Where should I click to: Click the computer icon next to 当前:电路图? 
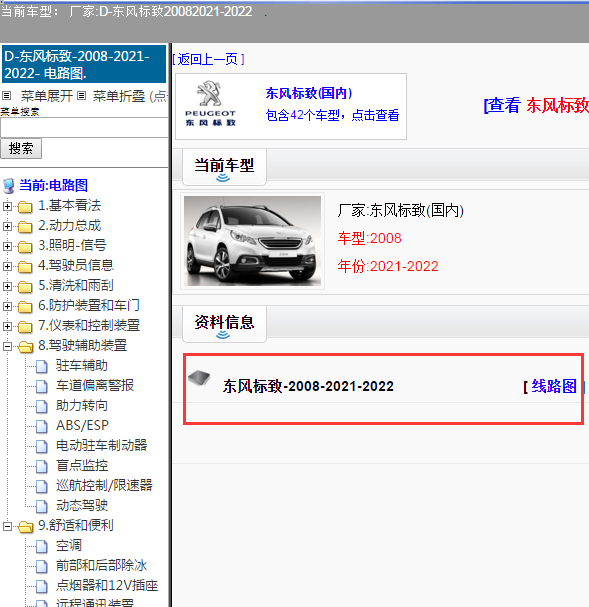coord(9,186)
